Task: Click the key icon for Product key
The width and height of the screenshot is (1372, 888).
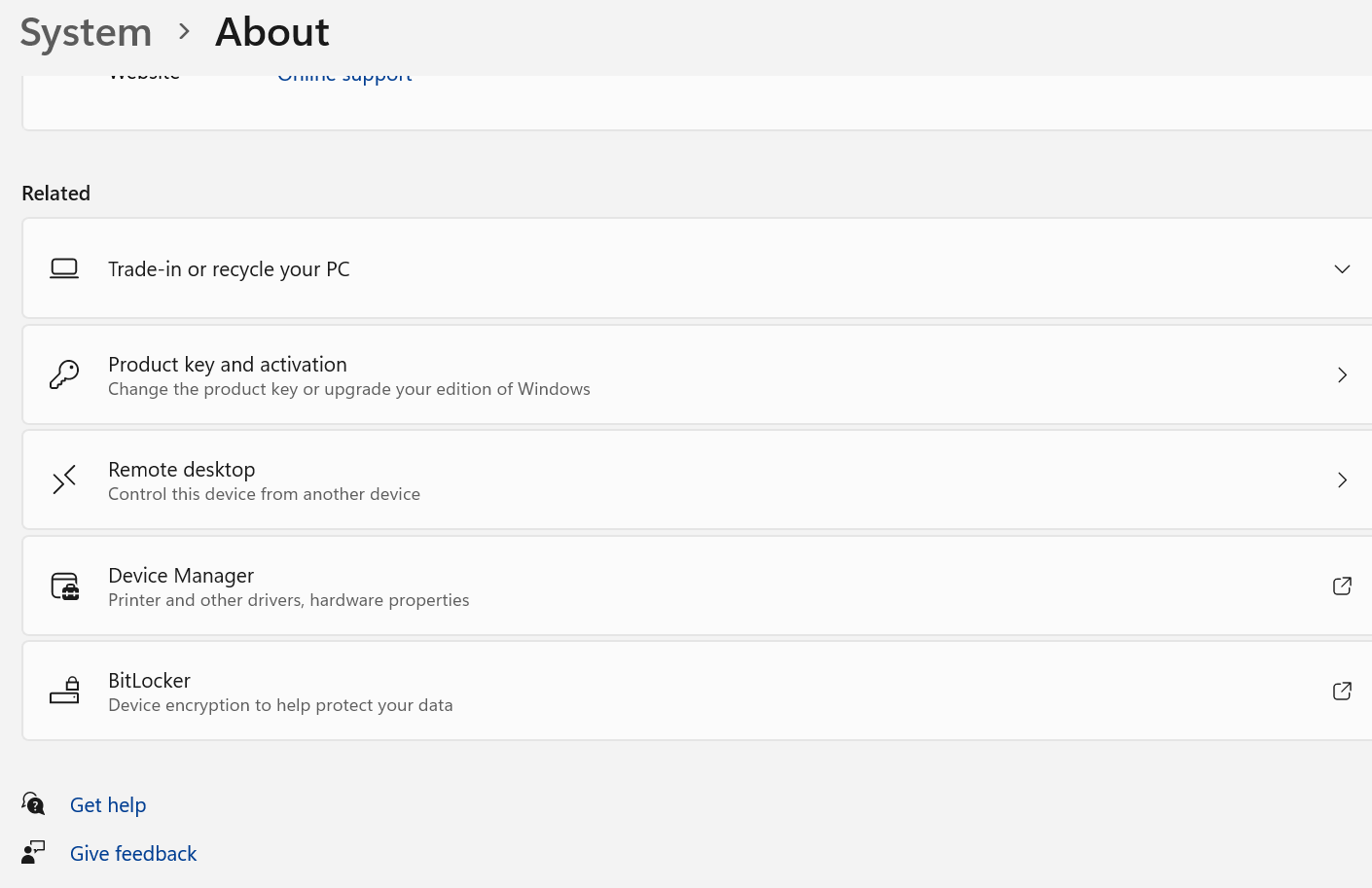Action: click(x=64, y=374)
